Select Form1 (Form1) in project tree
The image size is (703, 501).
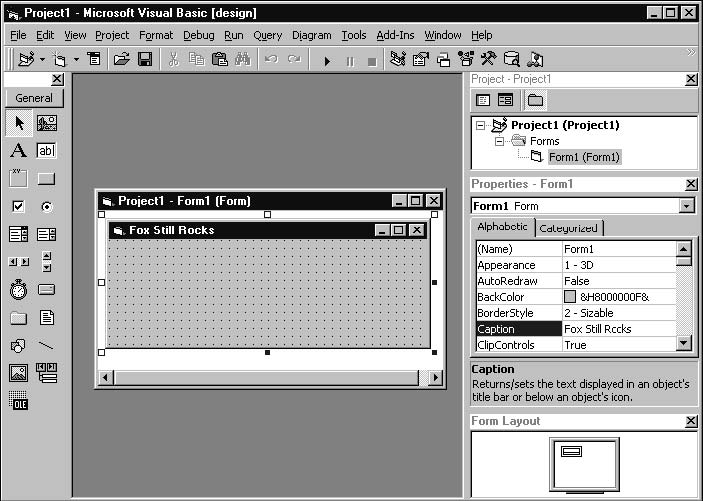[x=584, y=157]
